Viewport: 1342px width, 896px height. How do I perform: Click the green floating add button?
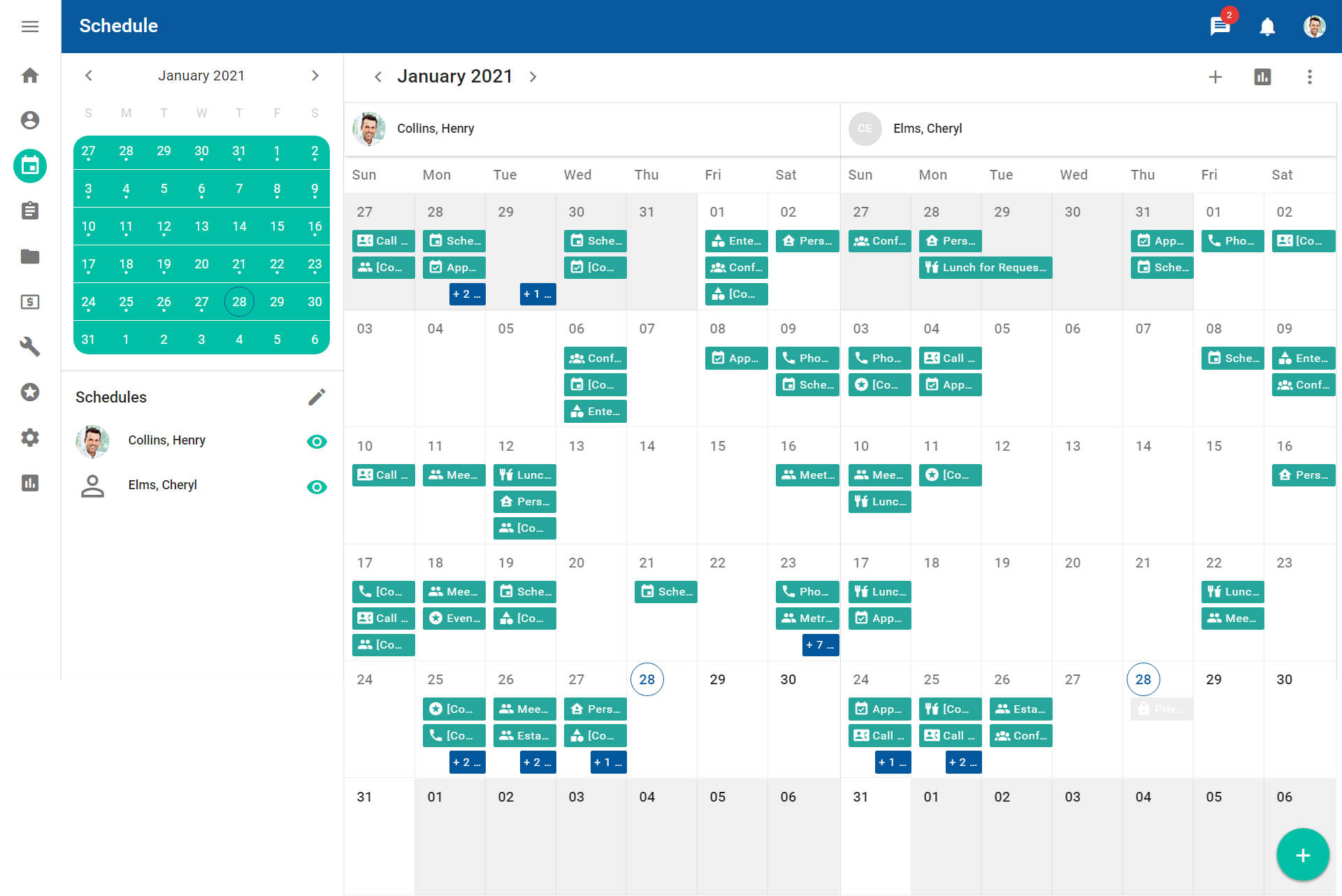(1301, 854)
